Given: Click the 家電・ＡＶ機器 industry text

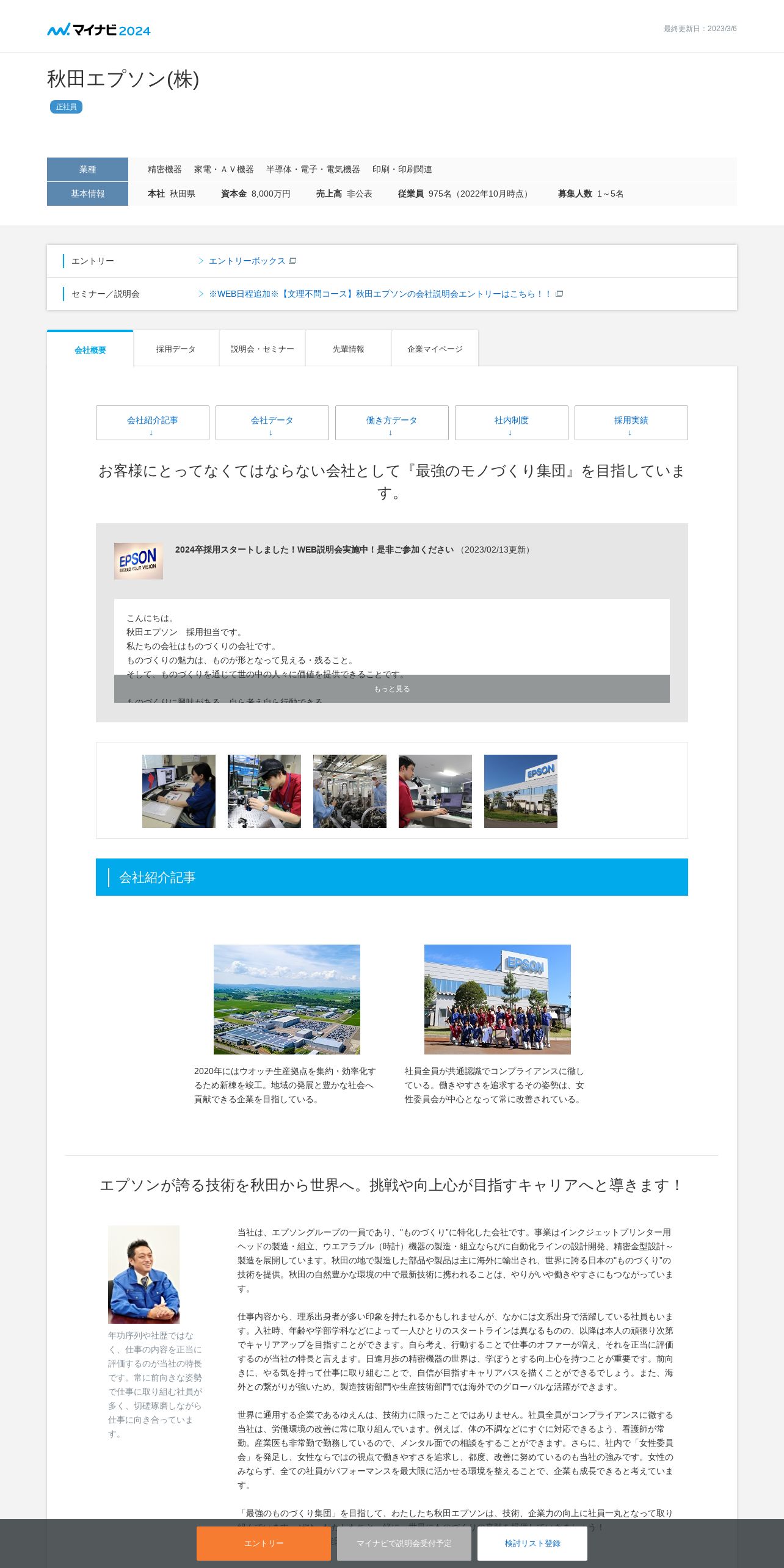Looking at the screenshot, I should [224, 169].
